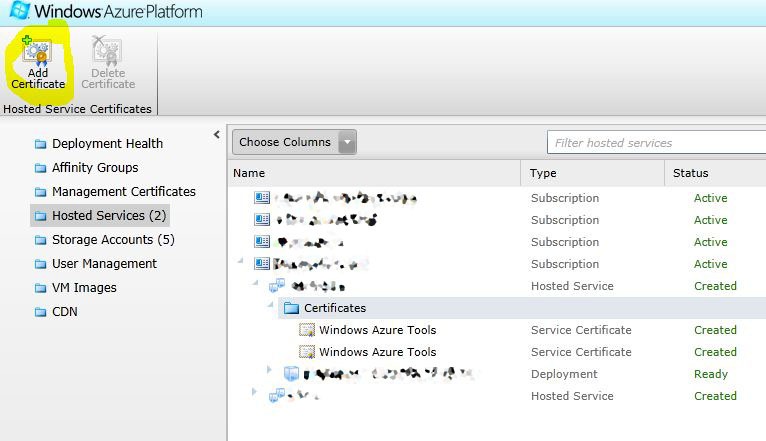The width and height of the screenshot is (766, 441).
Task: Select second Windows Azure Tools certificate name
Action: point(378,352)
